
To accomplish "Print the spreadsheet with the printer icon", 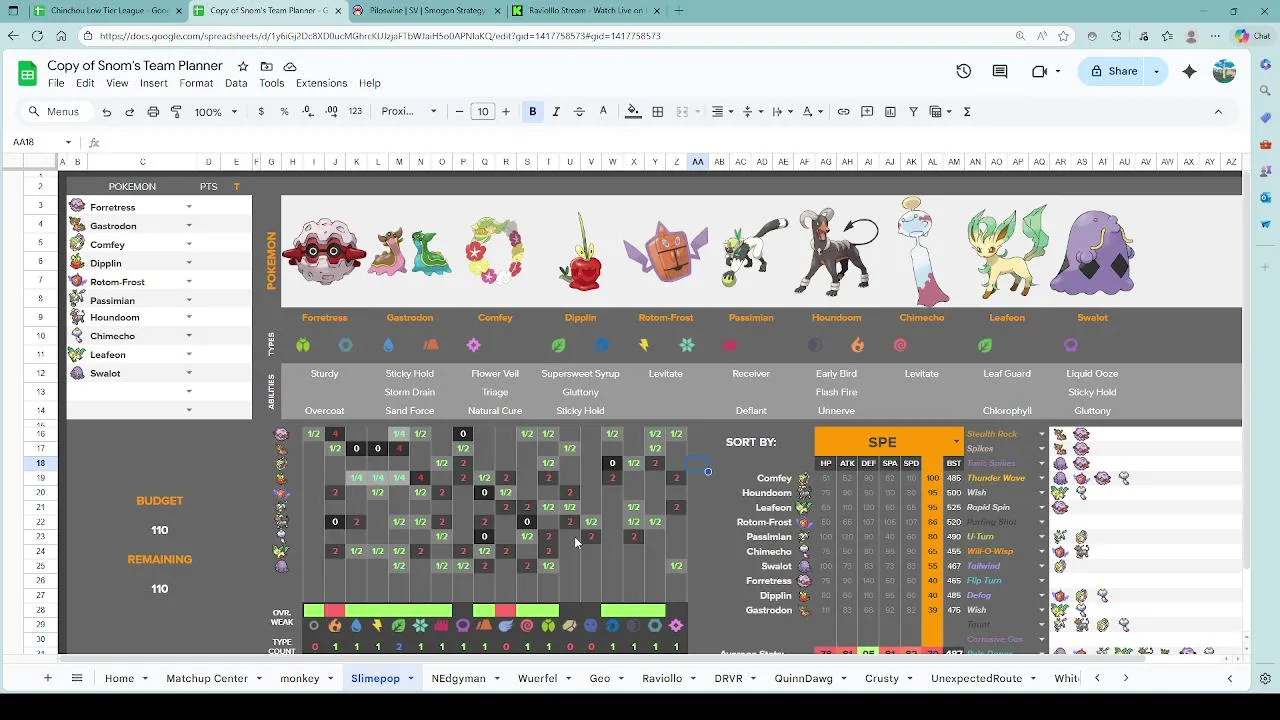I will tap(153, 112).
